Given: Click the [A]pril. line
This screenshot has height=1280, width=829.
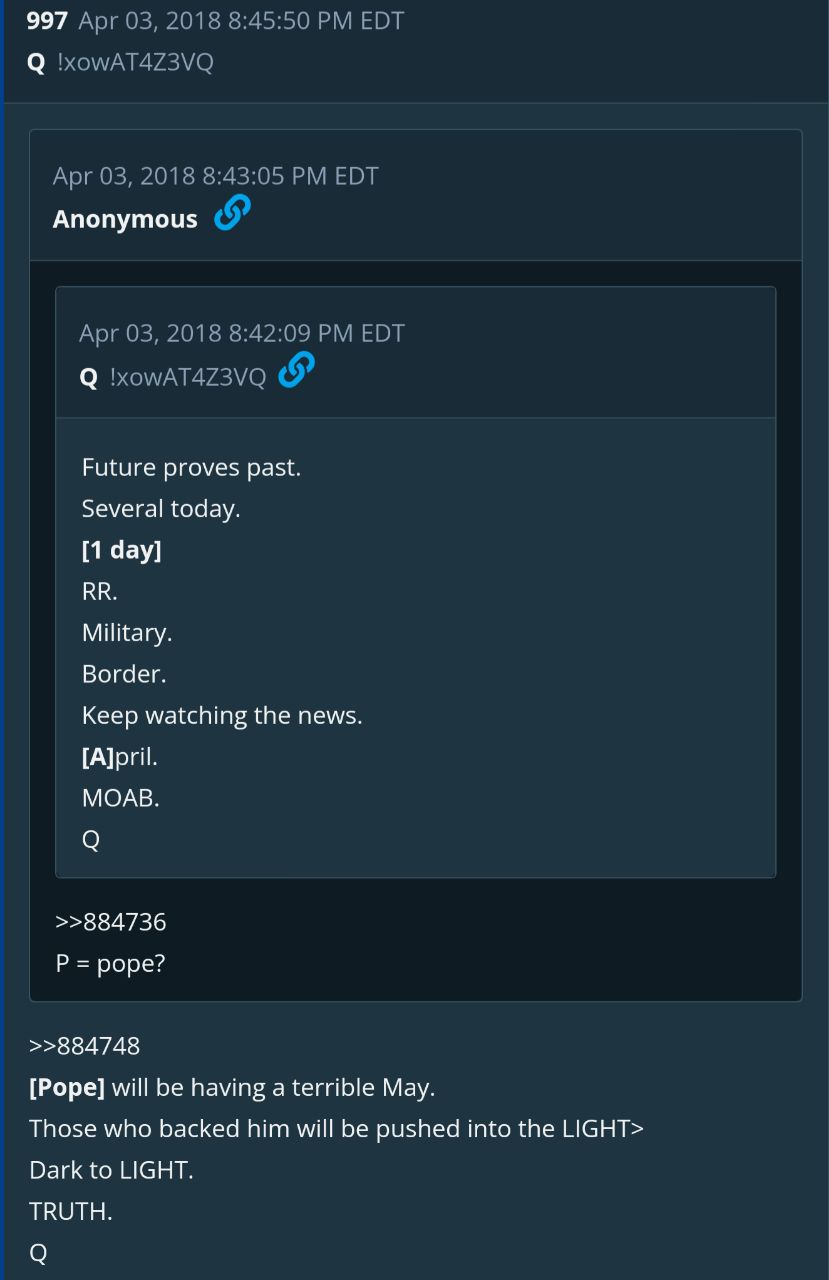Looking at the screenshot, I should pyautogui.click(x=119, y=757).
